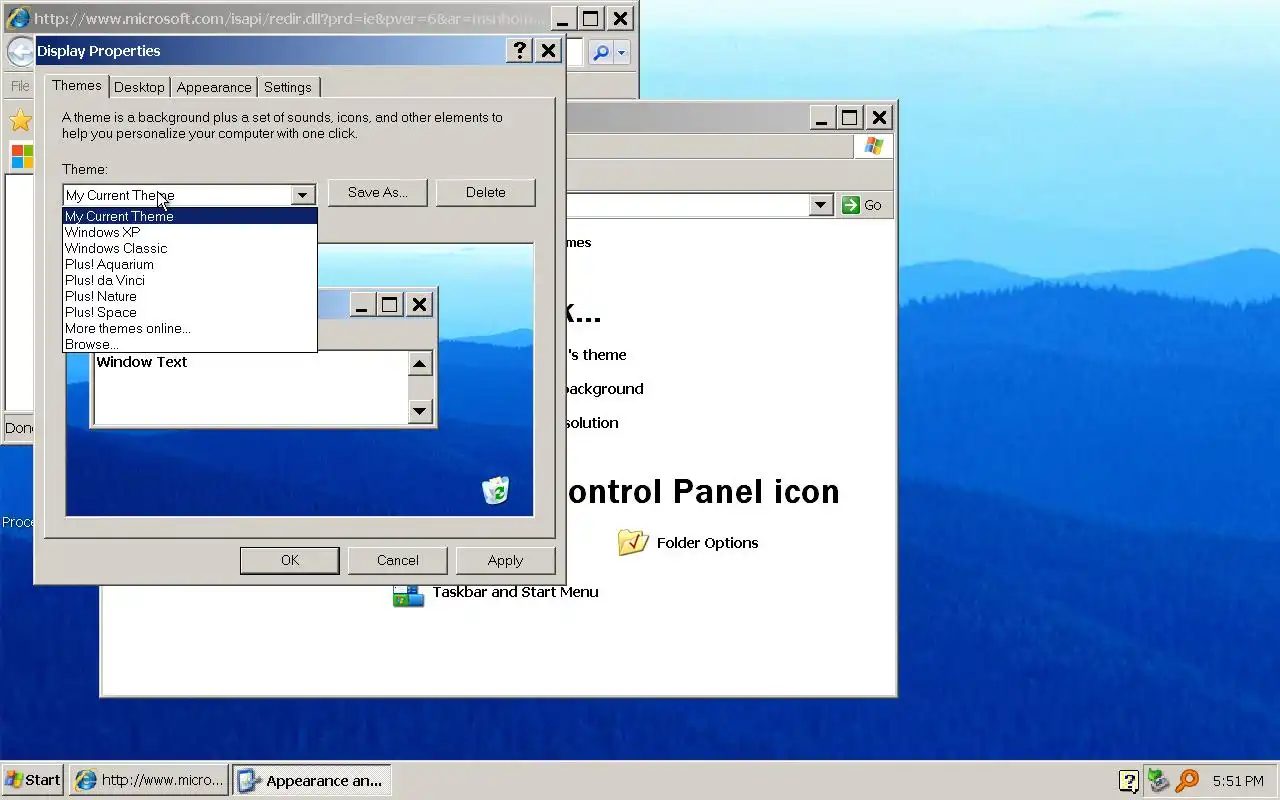
Task: Switch to the Desktop tab
Action: [139, 87]
